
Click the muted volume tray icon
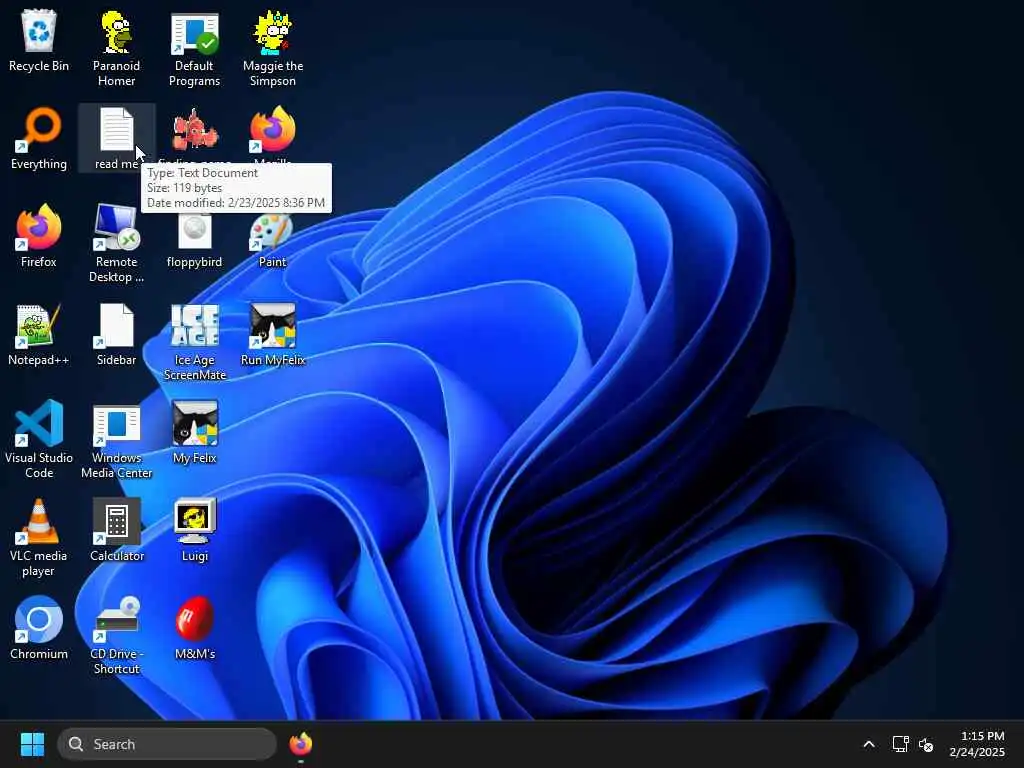[x=925, y=744]
